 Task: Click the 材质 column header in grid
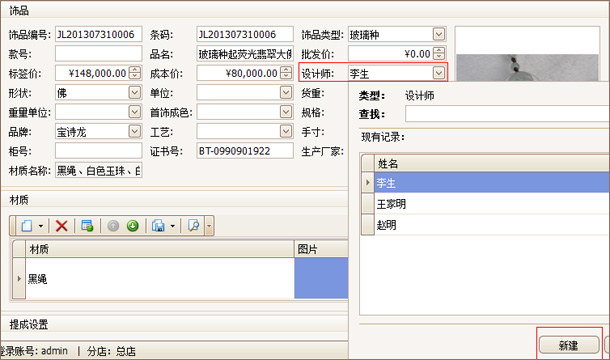coord(160,249)
